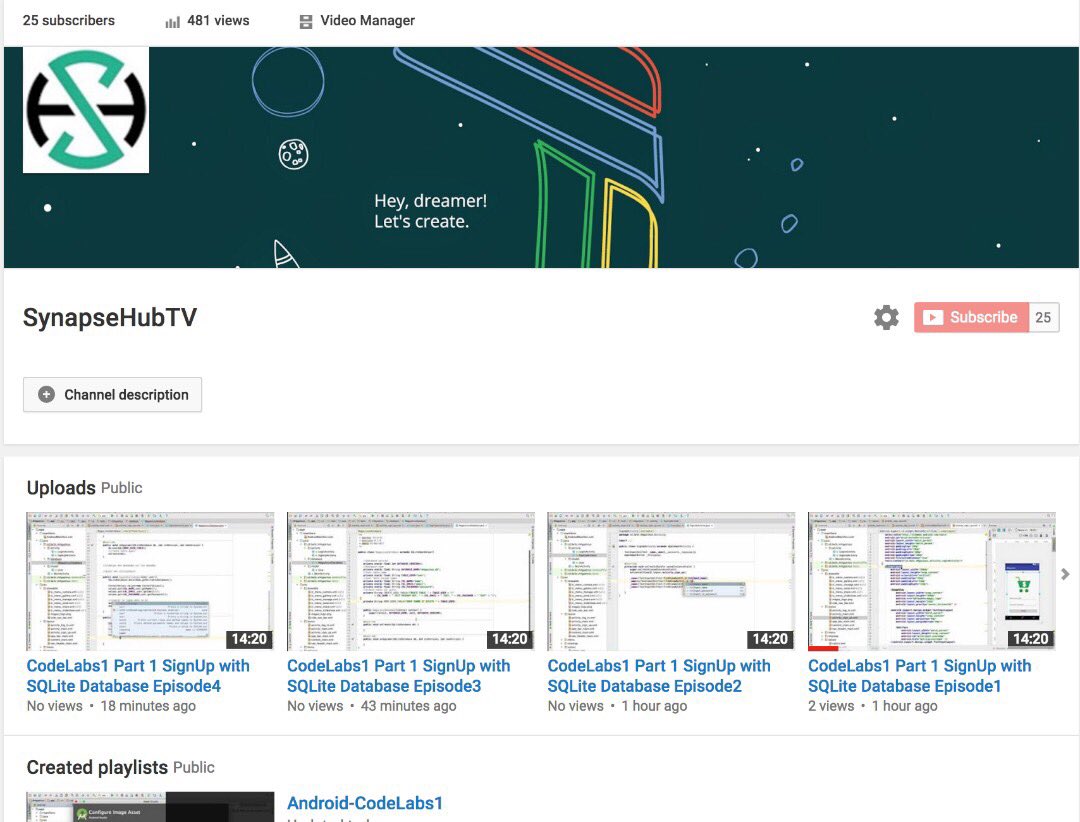Open the Episode1 video title link
This screenshot has width=1080, height=822.
coord(919,676)
